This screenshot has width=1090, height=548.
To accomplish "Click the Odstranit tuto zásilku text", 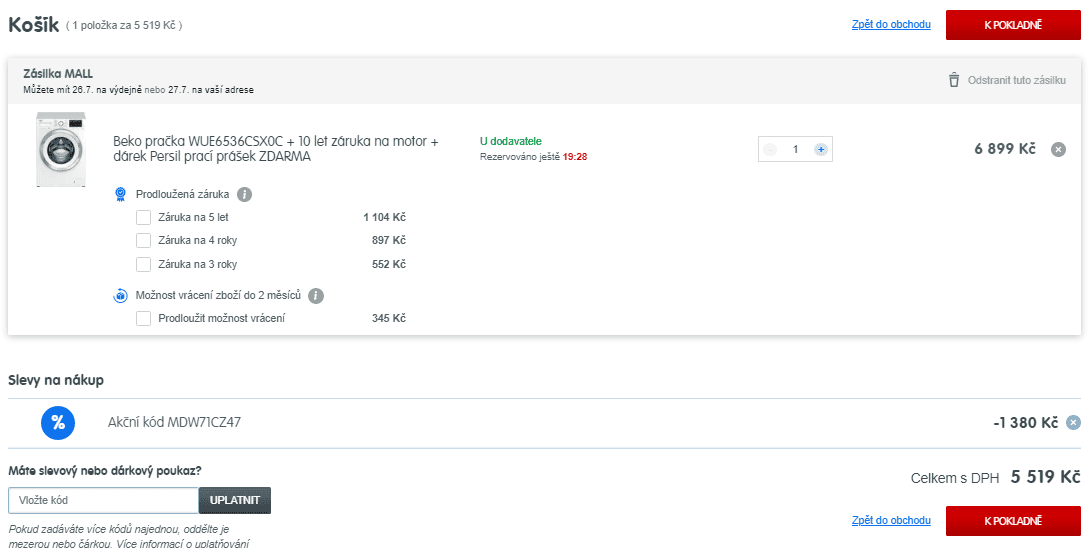I will click(x=1016, y=80).
